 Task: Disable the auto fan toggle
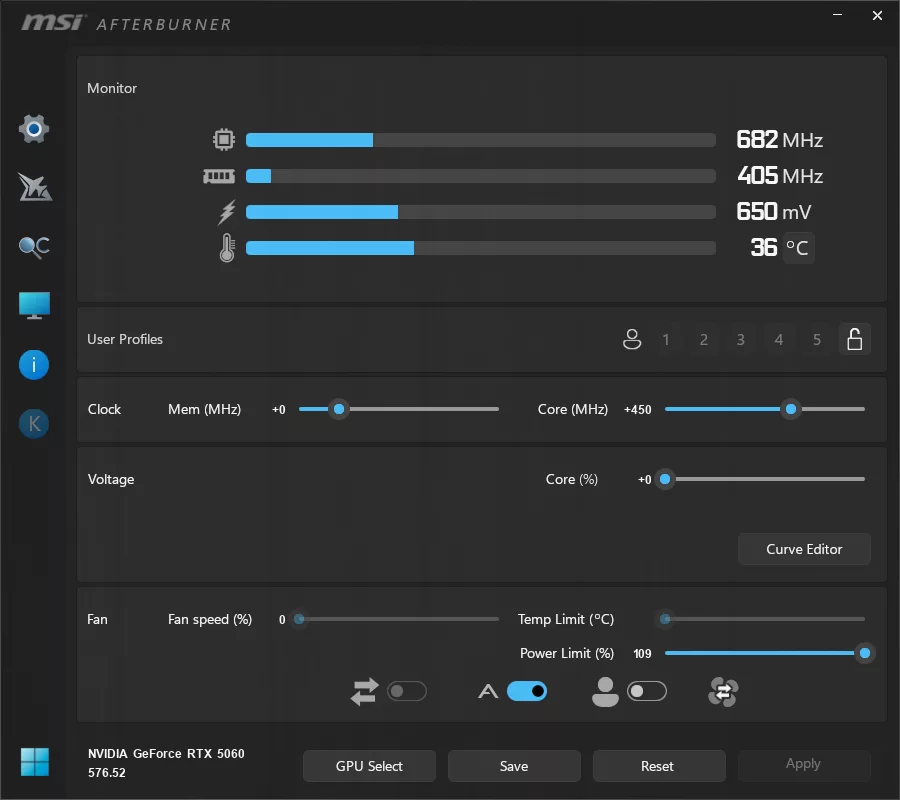(527, 691)
